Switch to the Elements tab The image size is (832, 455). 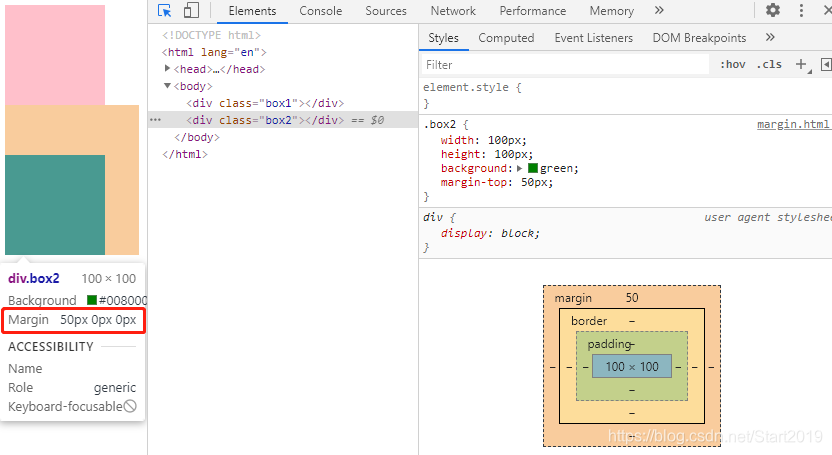[252, 11]
